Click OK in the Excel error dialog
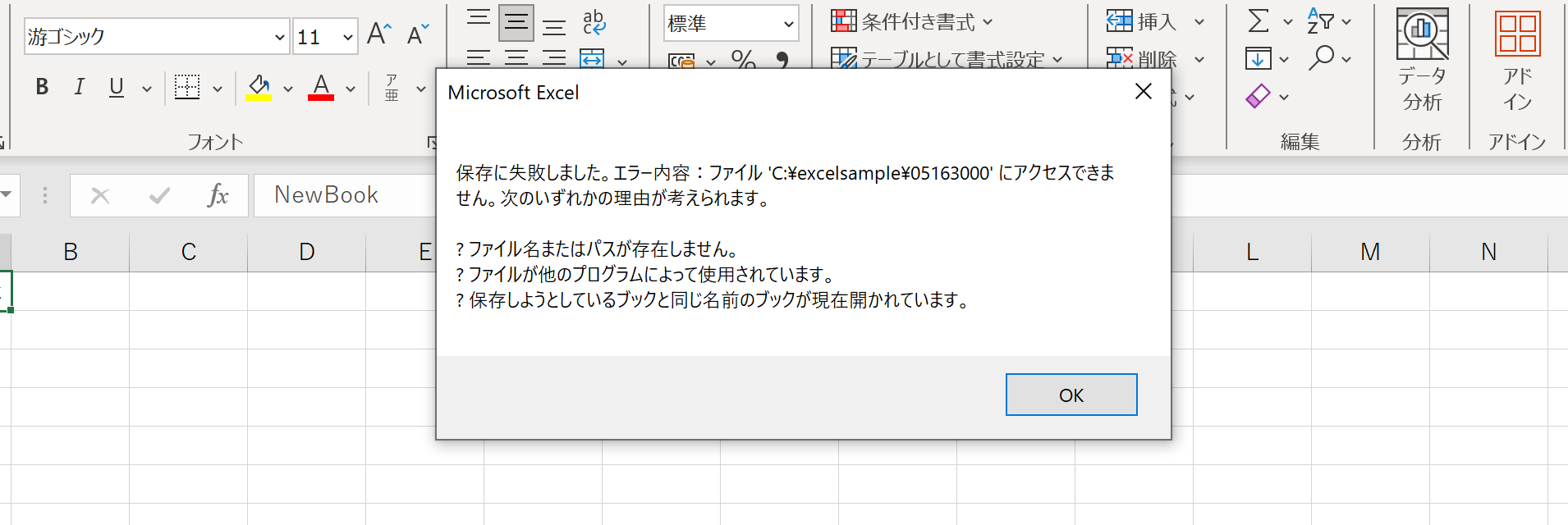Image resolution: width=1568 pixels, height=525 pixels. (1071, 395)
